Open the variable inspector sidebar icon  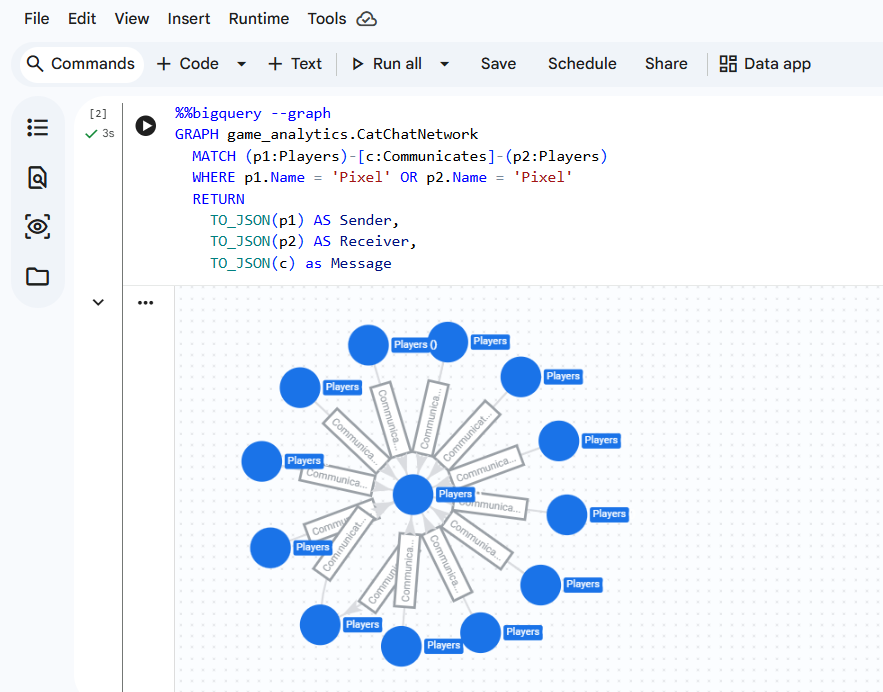click(37, 227)
